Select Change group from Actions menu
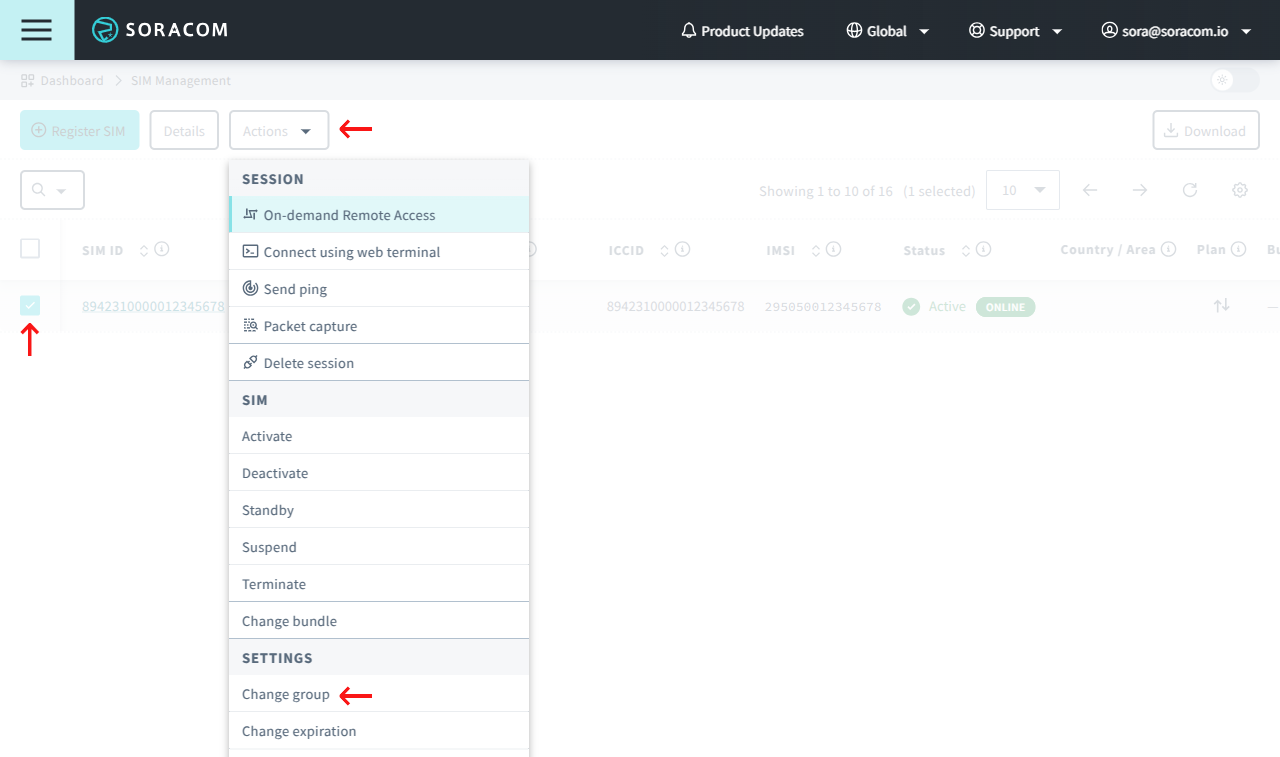 click(x=286, y=694)
